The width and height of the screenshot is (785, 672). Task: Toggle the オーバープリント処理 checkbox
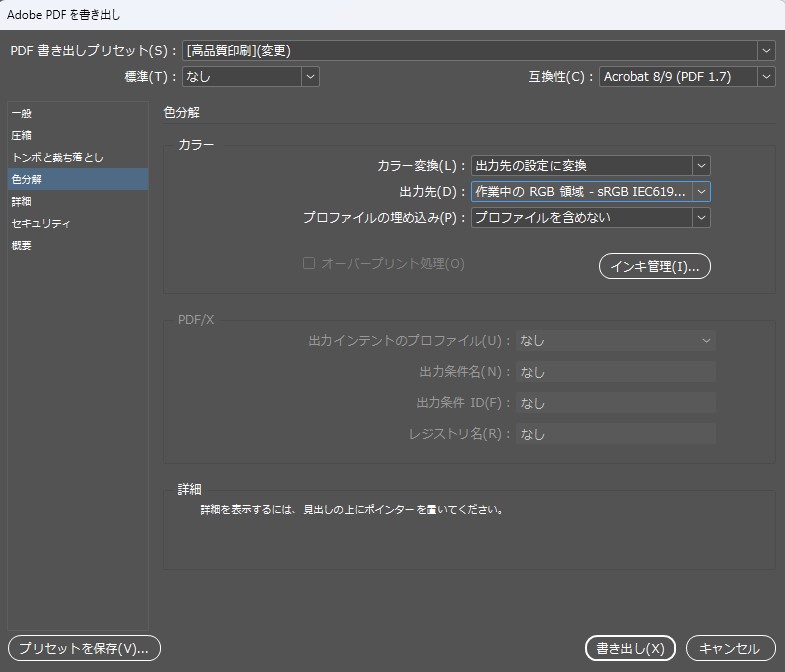tap(309, 263)
